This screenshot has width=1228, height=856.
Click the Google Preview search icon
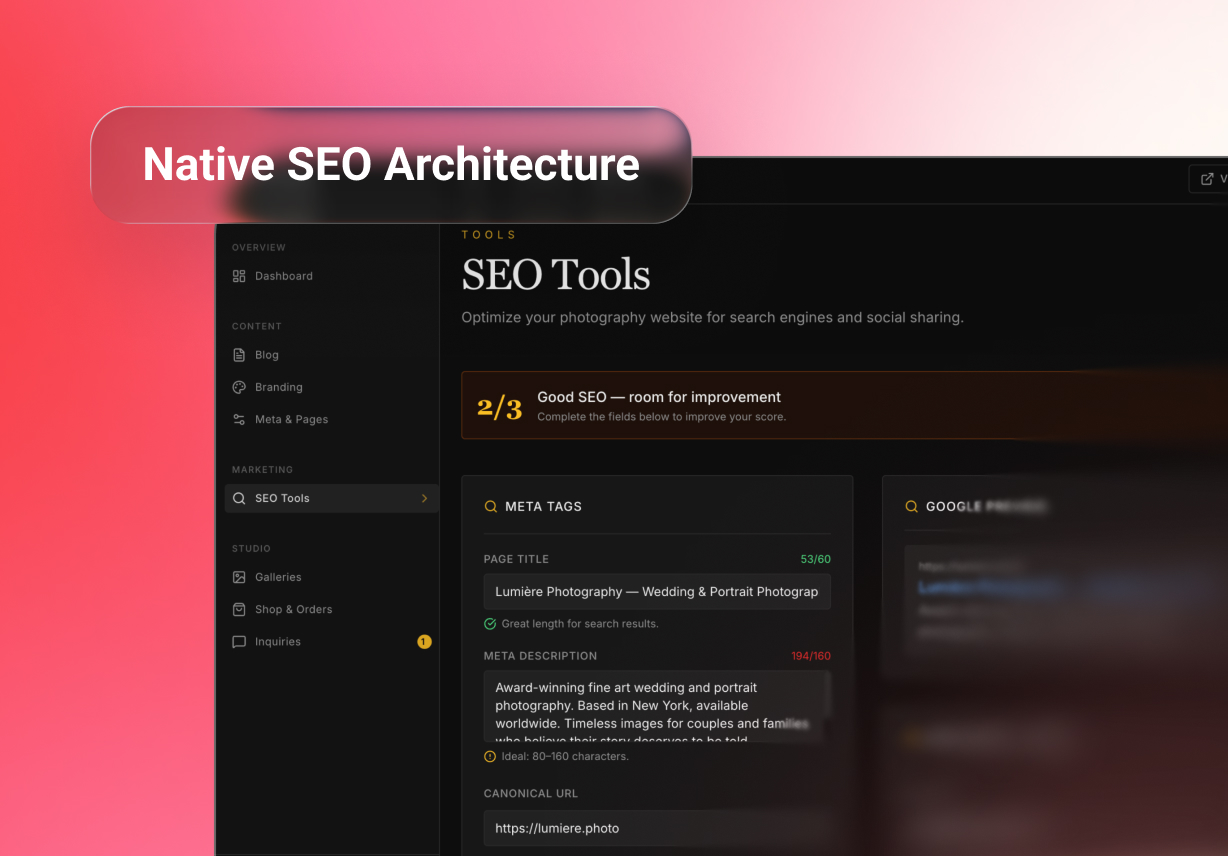[x=911, y=507]
